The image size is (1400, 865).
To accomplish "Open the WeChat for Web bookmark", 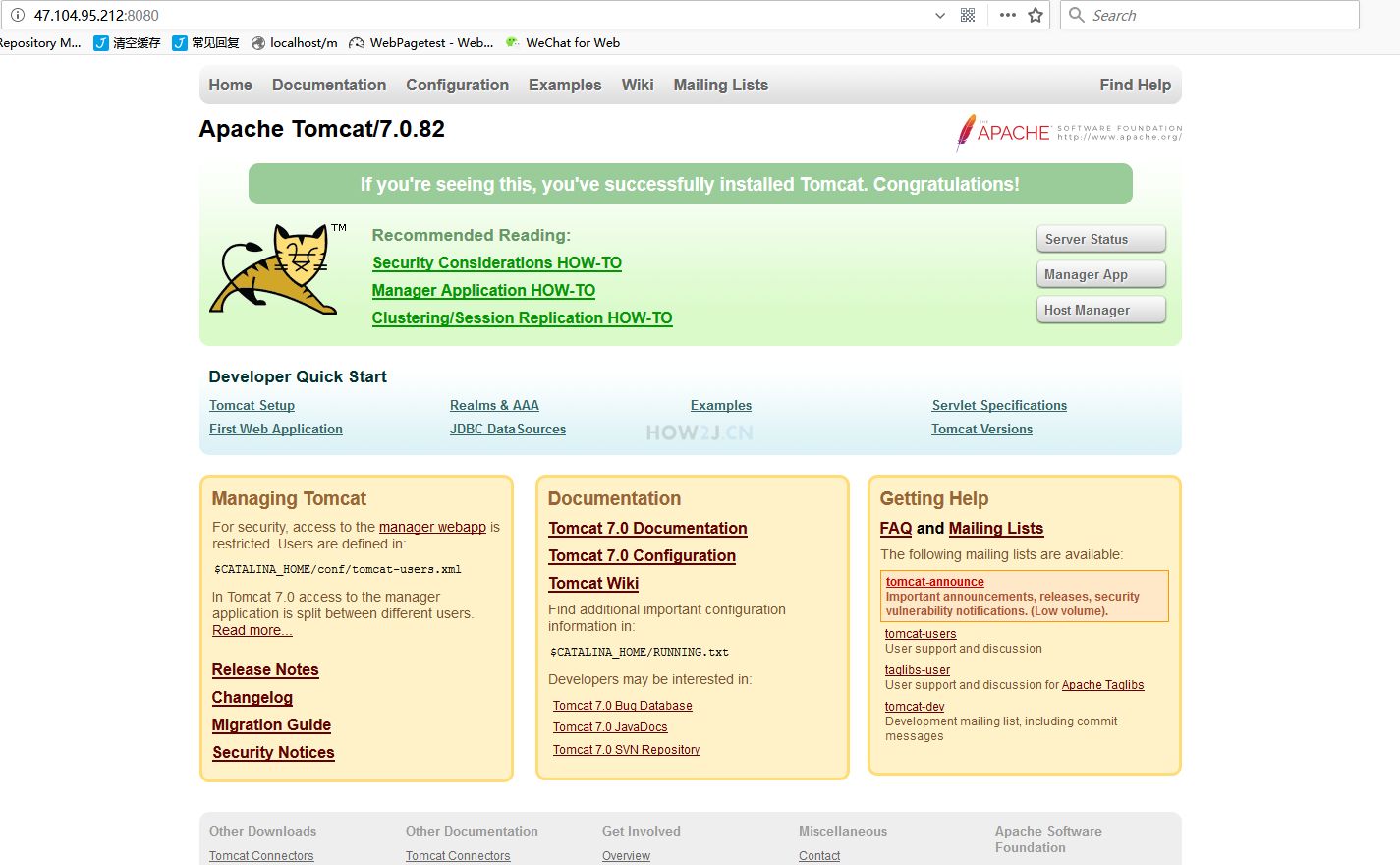I will (562, 43).
